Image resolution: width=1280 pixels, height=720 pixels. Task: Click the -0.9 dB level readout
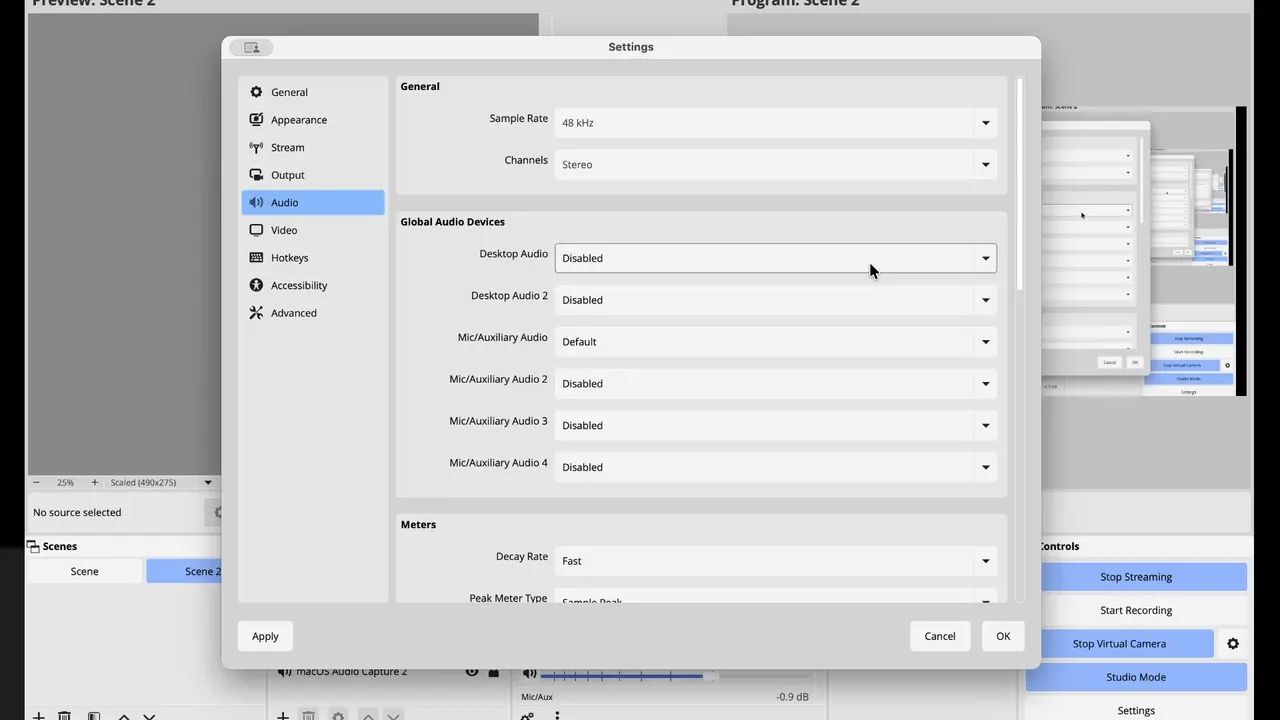pyautogui.click(x=793, y=697)
